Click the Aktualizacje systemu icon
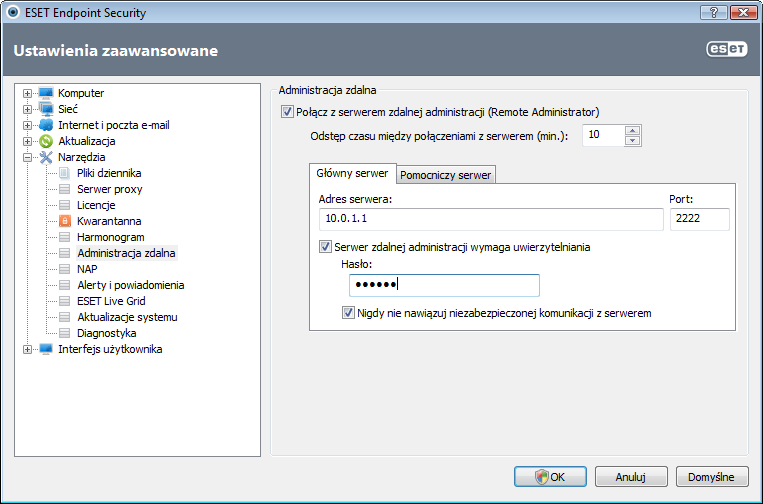The height and width of the screenshot is (504, 763). point(64,317)
